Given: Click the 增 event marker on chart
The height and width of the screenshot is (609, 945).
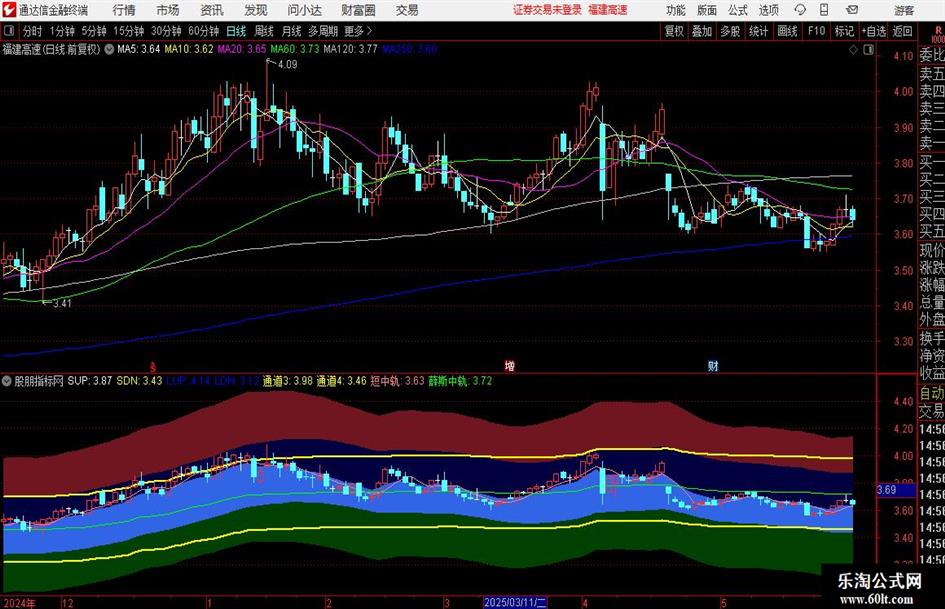Looking at the screenshot, I should (510, 365).
